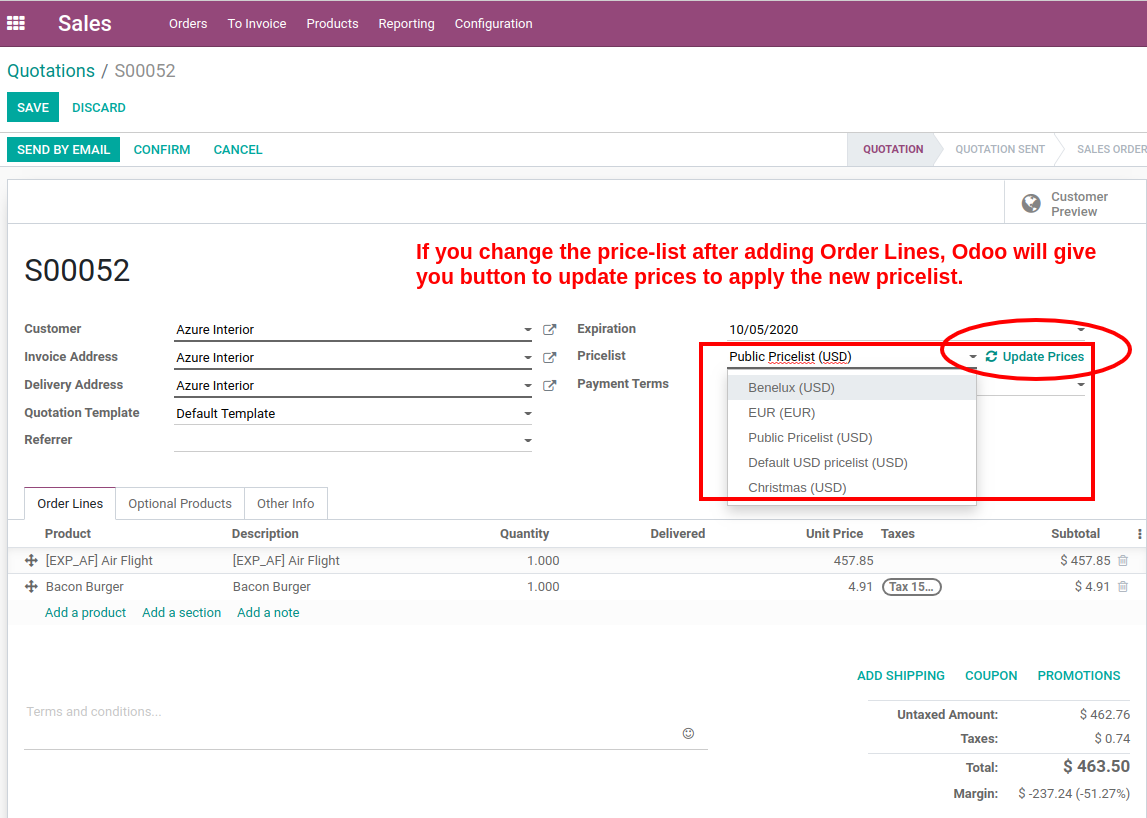Click the SAVE button

[33, 108]
